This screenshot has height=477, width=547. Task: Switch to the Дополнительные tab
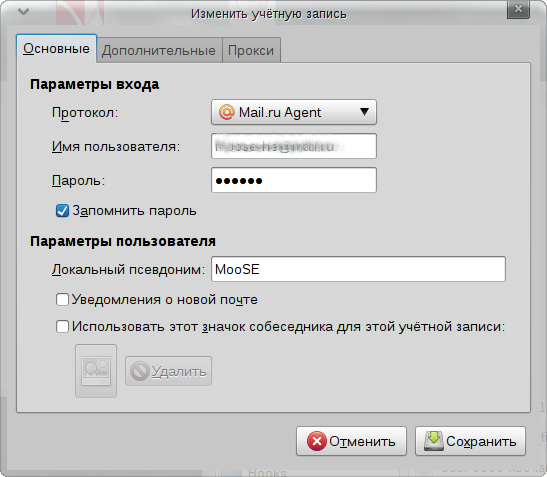click(159, 50)
